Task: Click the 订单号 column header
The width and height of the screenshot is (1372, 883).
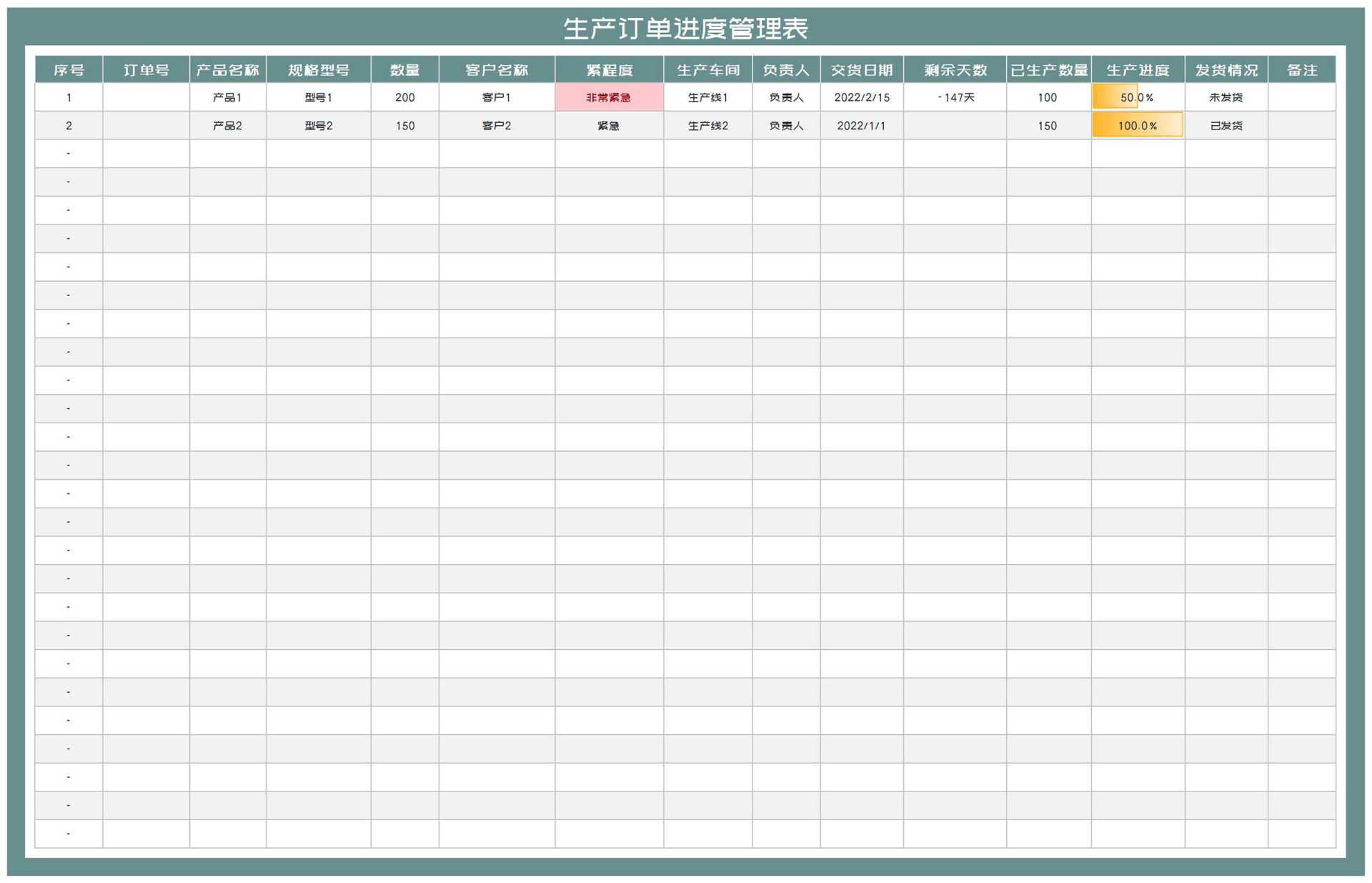Action: (x=146, y=70)
